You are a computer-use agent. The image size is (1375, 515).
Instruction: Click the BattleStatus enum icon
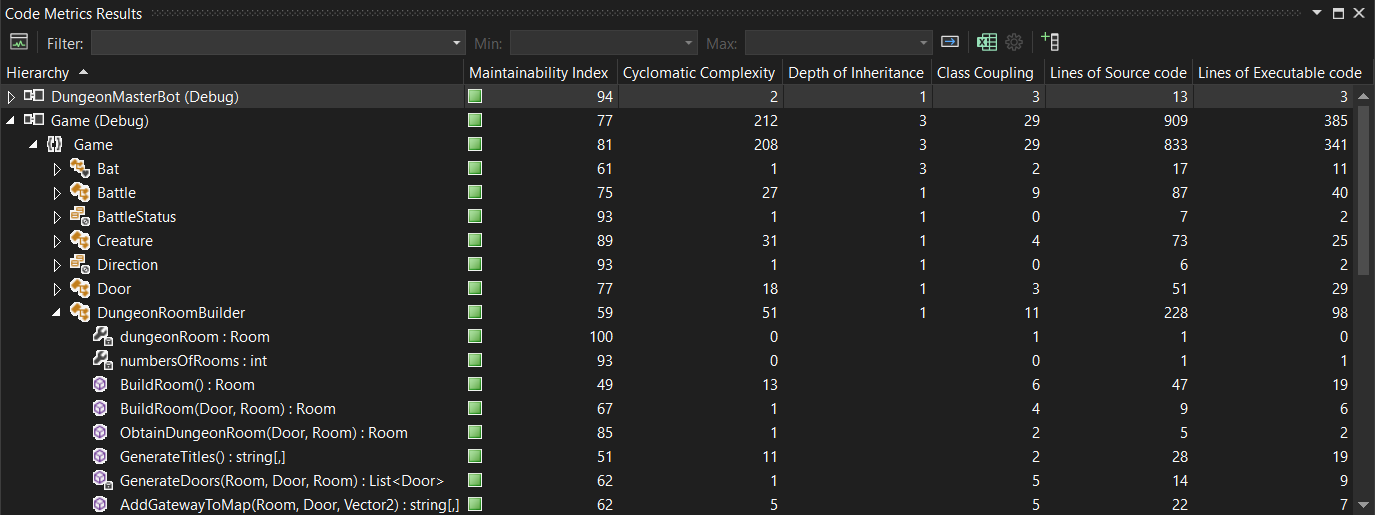(x=80, y=217)
